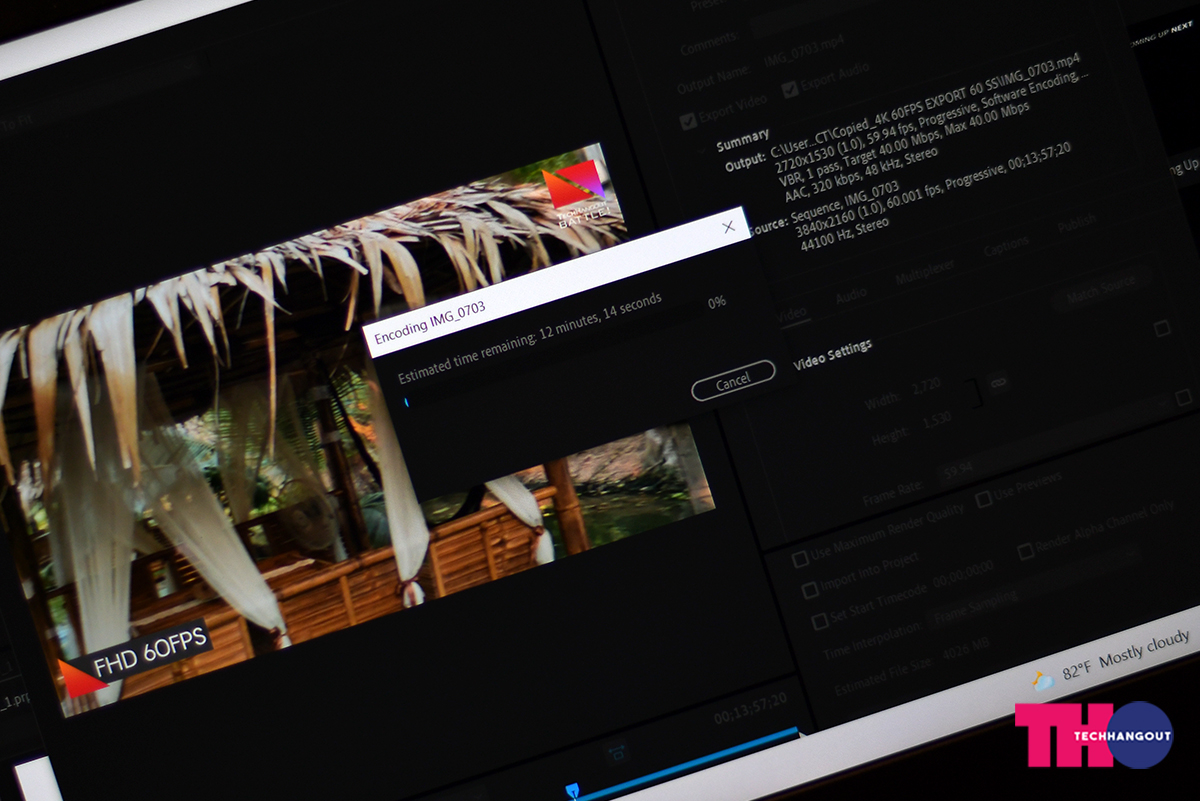This screenshot has width=1200, height=801.
Task: Close the Encoding IMG_0703 dialog
Action: [x=729, y=227]
